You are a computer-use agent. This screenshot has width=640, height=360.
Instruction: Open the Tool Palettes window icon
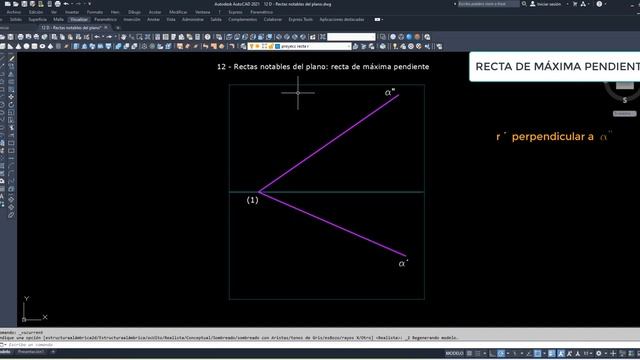point(173,37)
